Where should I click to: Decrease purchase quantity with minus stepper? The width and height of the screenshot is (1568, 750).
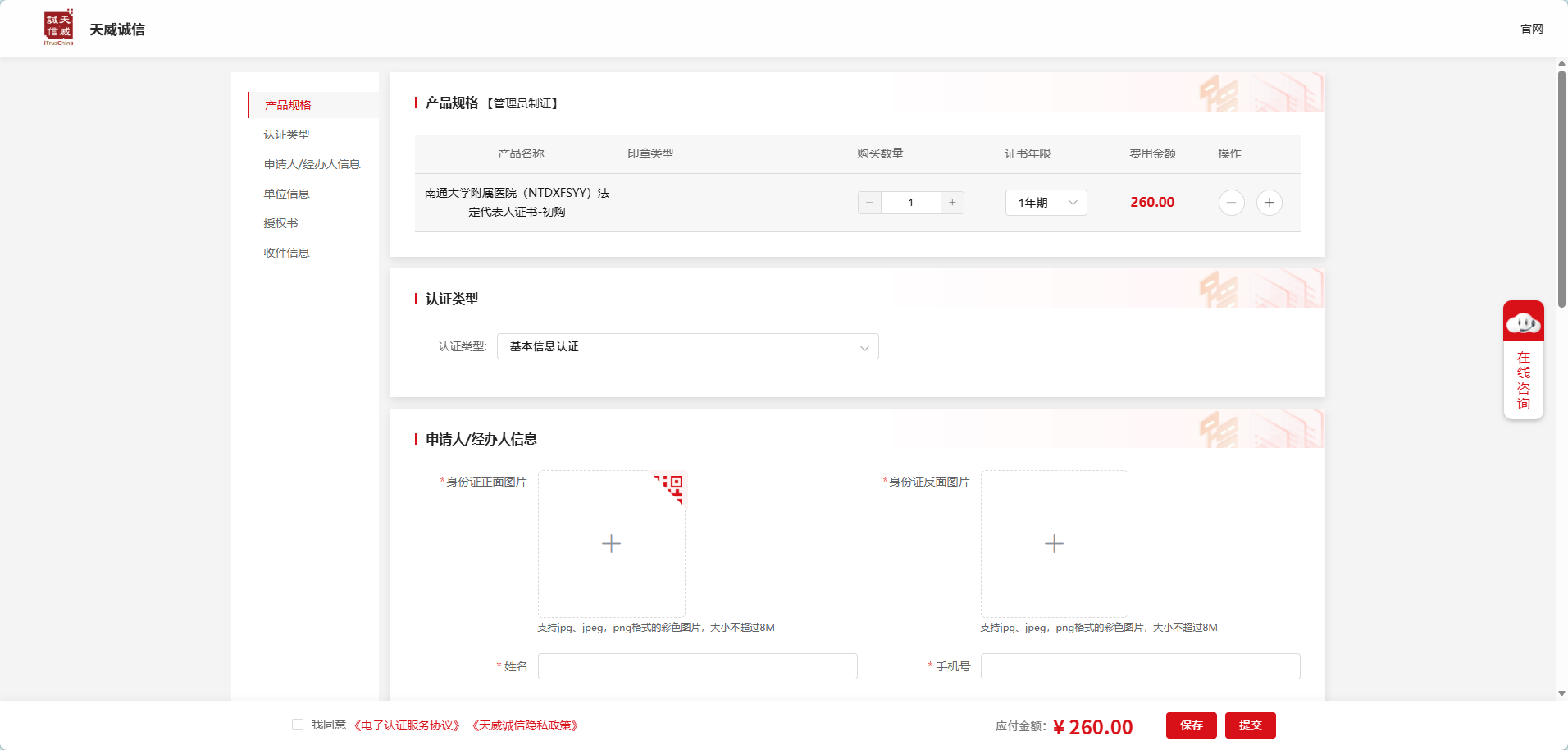[869, 203]
